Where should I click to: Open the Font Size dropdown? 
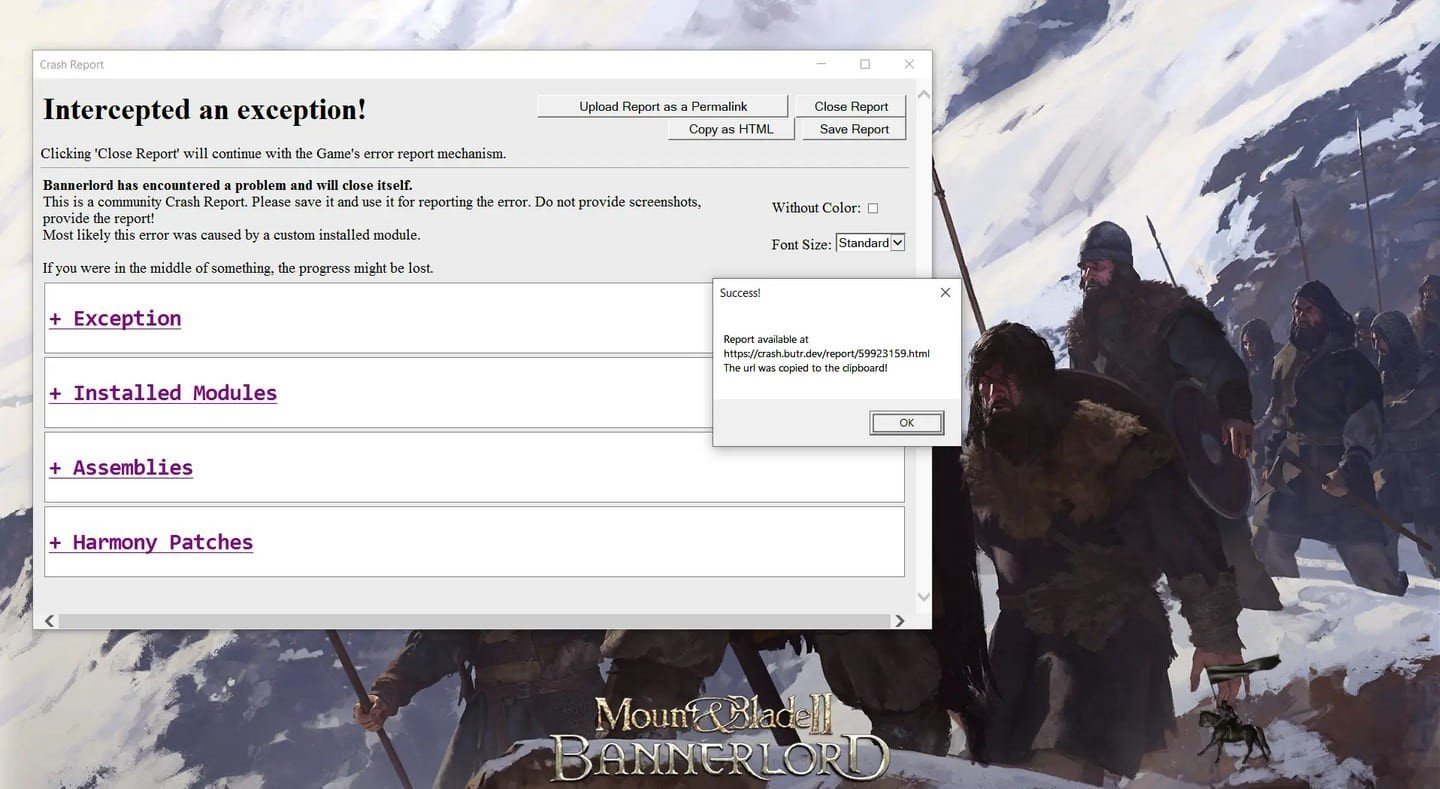pos(870,243)
